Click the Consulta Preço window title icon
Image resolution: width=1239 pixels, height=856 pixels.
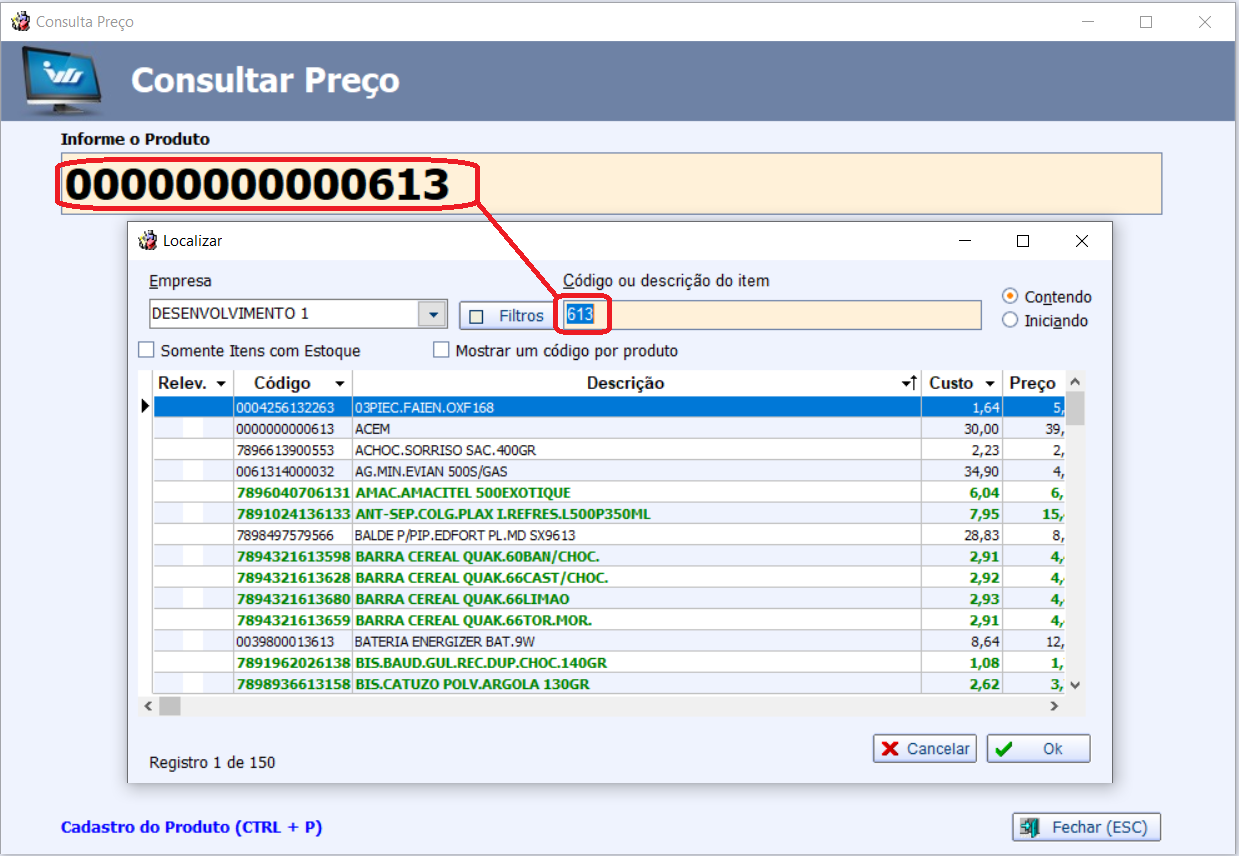coord(19,21)
